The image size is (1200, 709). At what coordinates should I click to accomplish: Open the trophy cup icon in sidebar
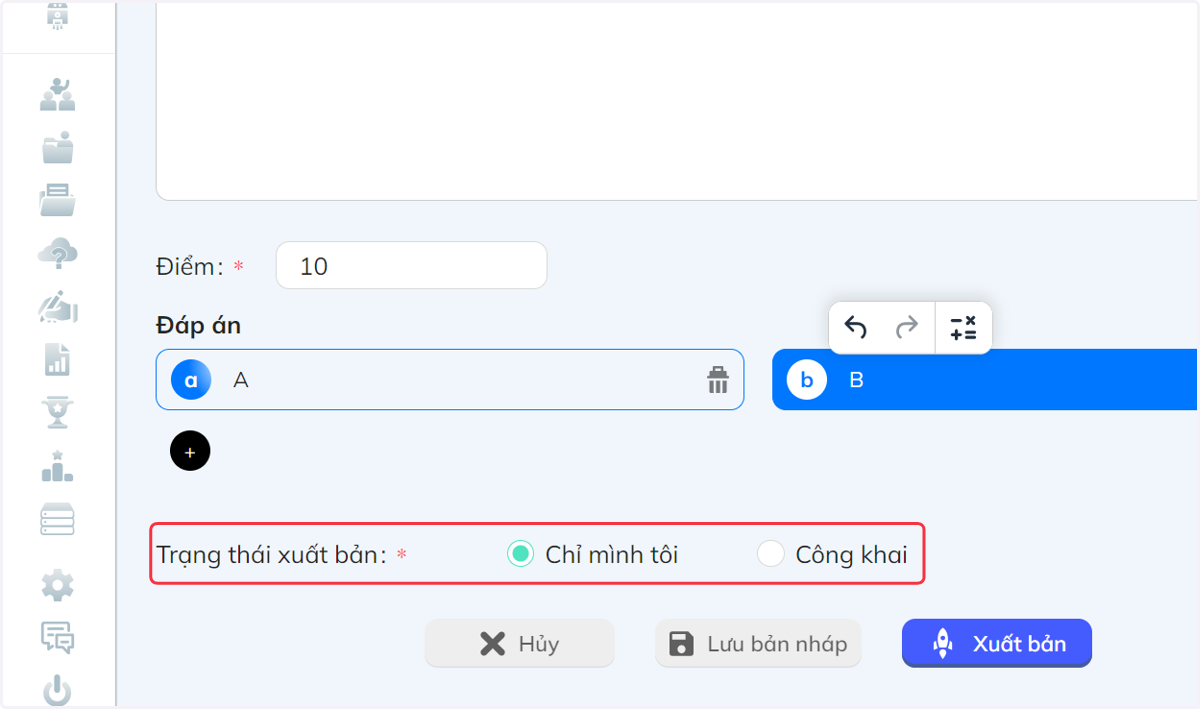click(58, 412)
